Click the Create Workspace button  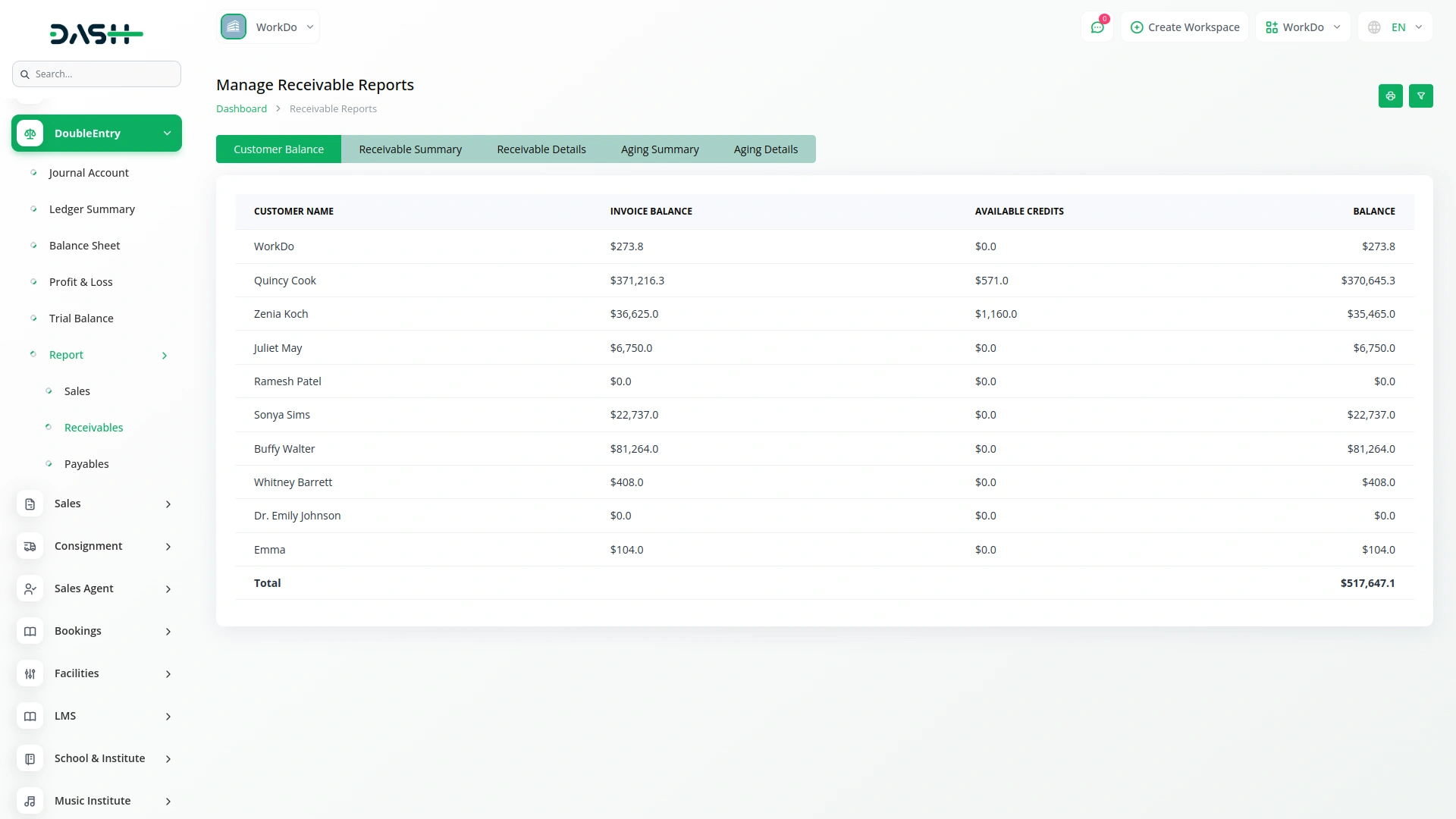pos(1185,27)
